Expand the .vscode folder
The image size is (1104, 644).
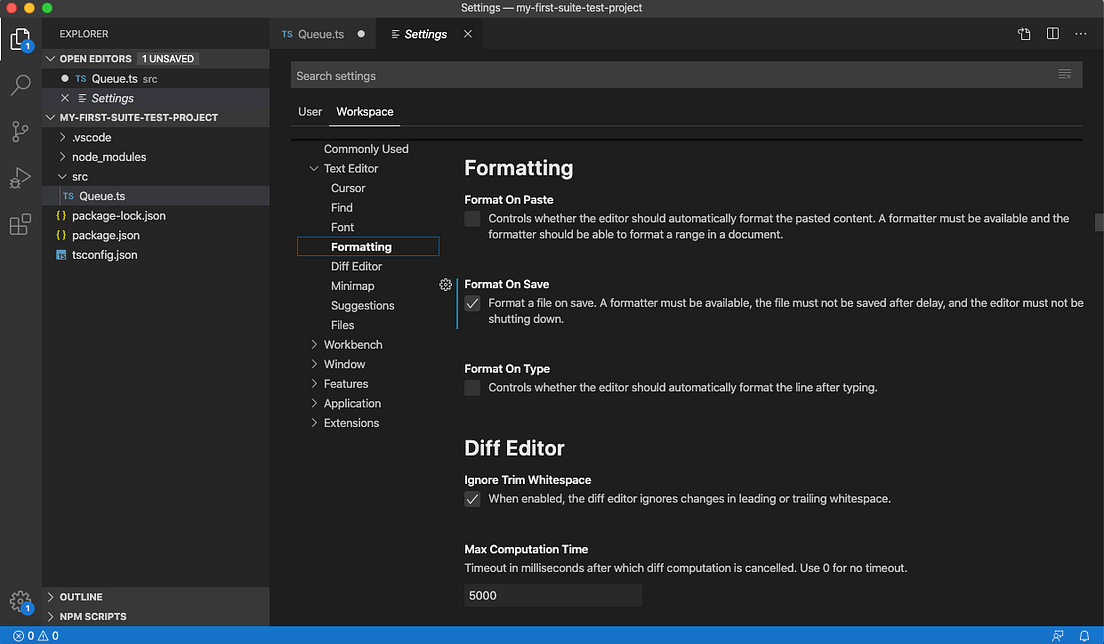(63, 137)
